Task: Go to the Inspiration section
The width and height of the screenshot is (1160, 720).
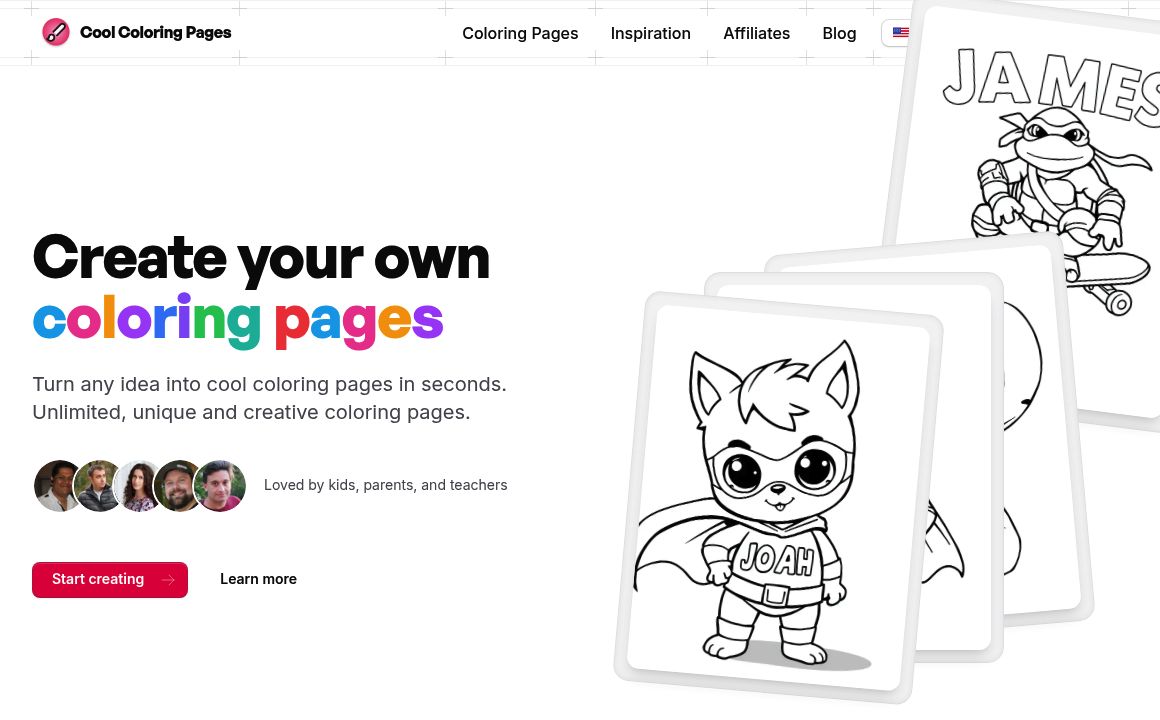Action: 650,33
